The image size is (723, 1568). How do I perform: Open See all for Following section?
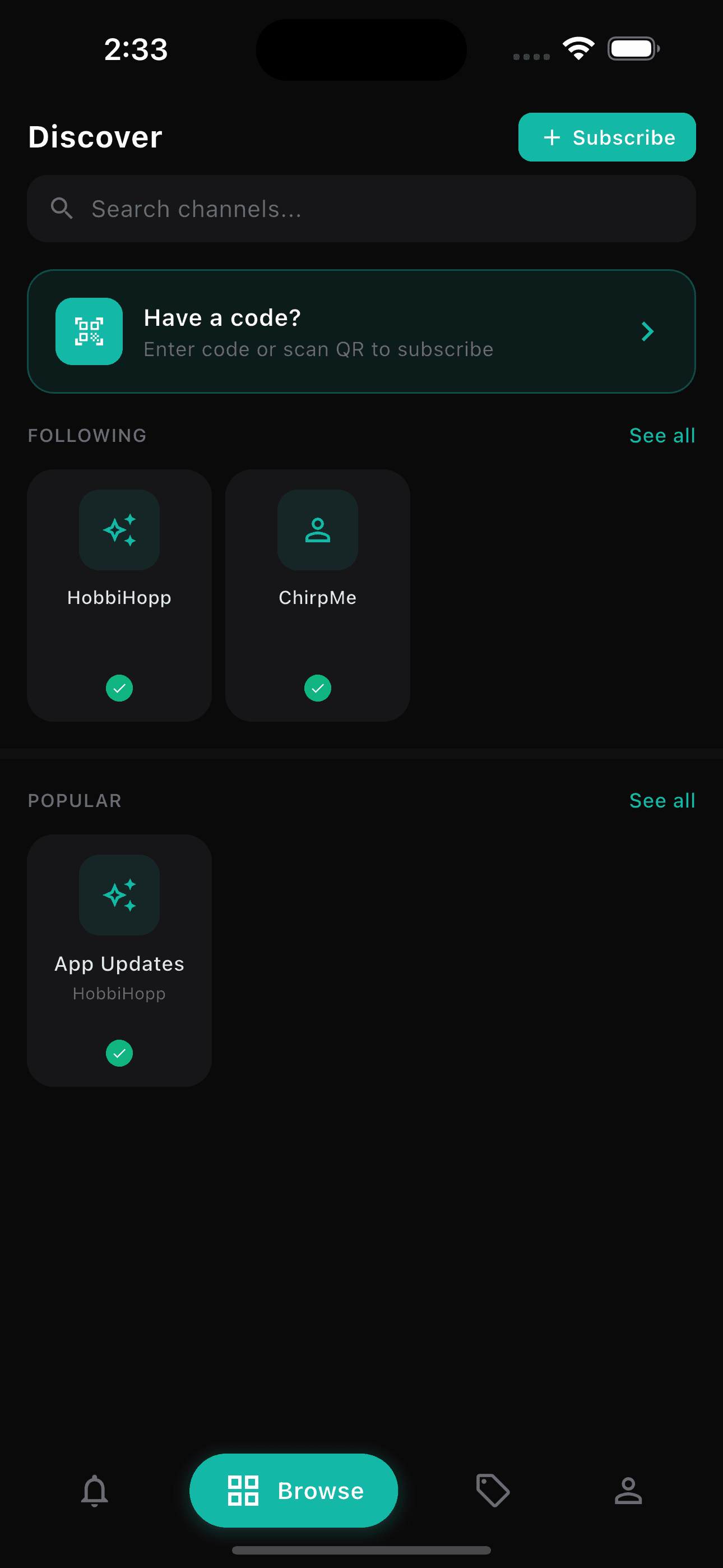[662, 435]
